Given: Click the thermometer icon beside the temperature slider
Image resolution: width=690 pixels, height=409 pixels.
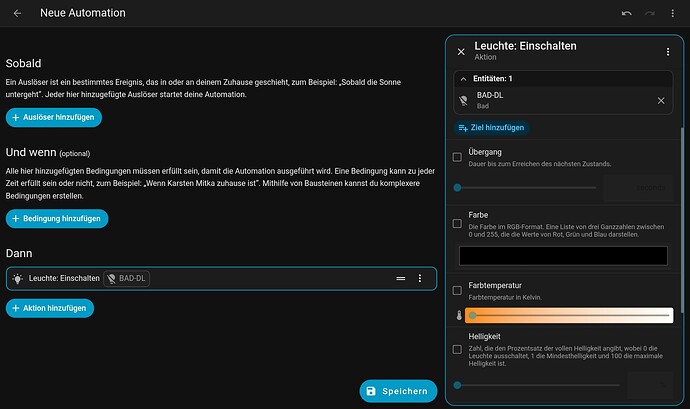Looking at the screenshot, I should pos(459,315).
